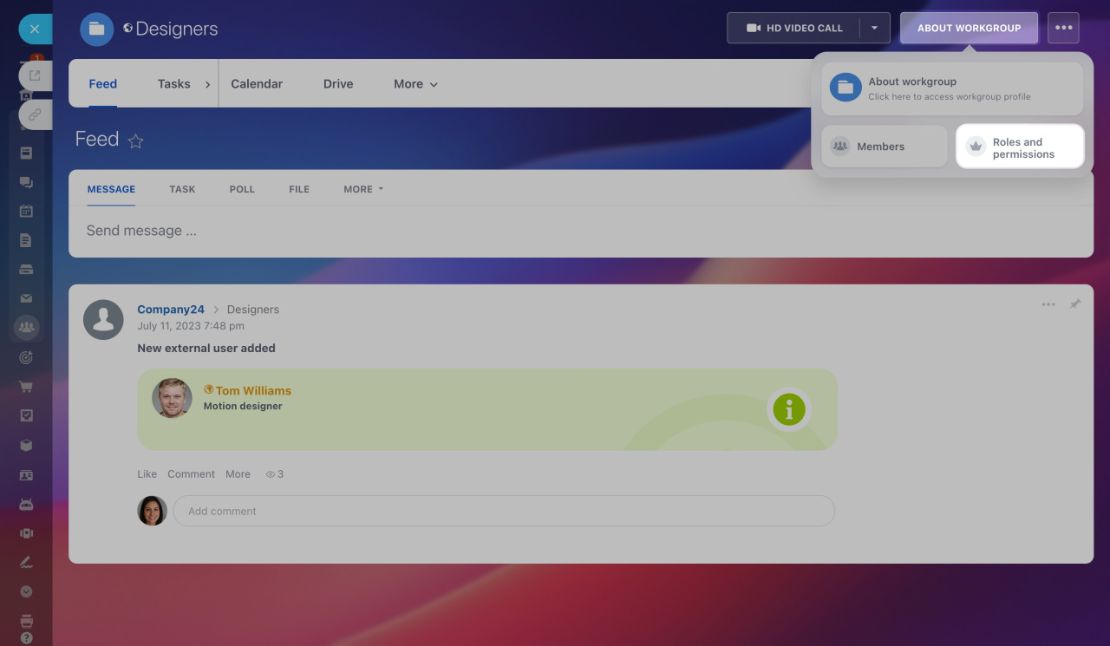Close the workgroup slider with the X button

(35, 29)
